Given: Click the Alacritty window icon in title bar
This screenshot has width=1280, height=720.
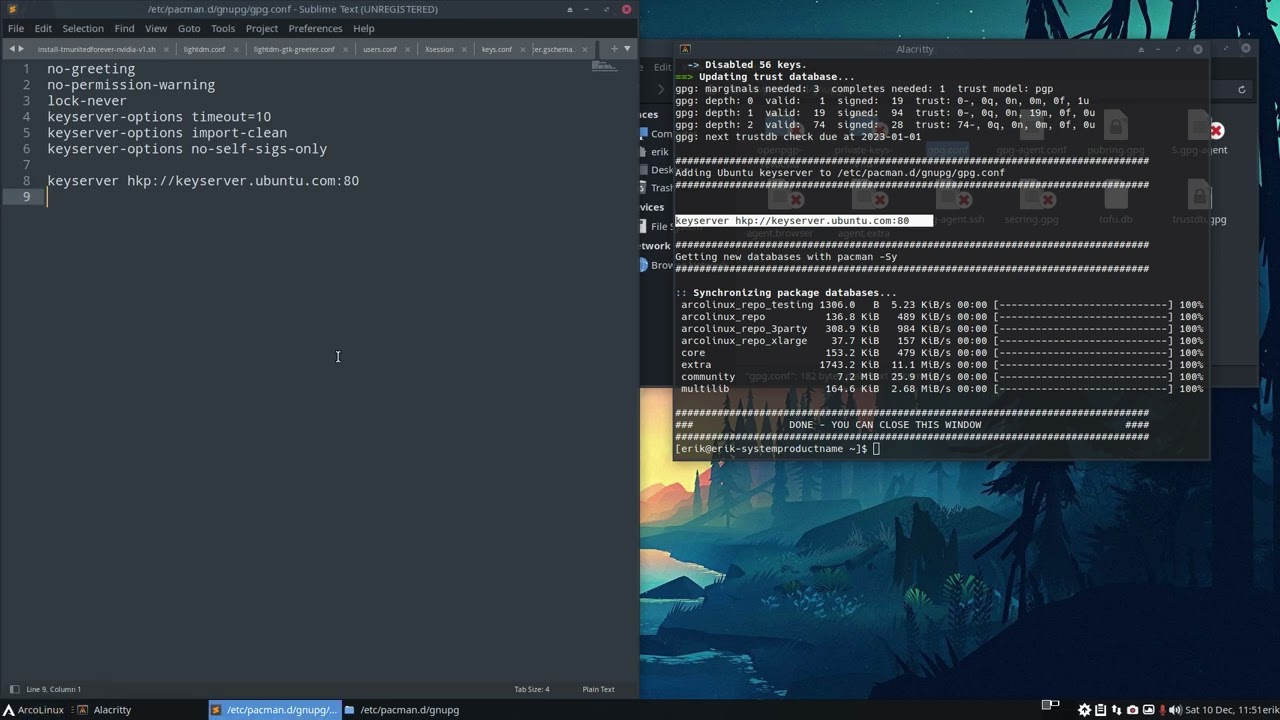Looking at the screenshot, I should [x=685, y=49].
